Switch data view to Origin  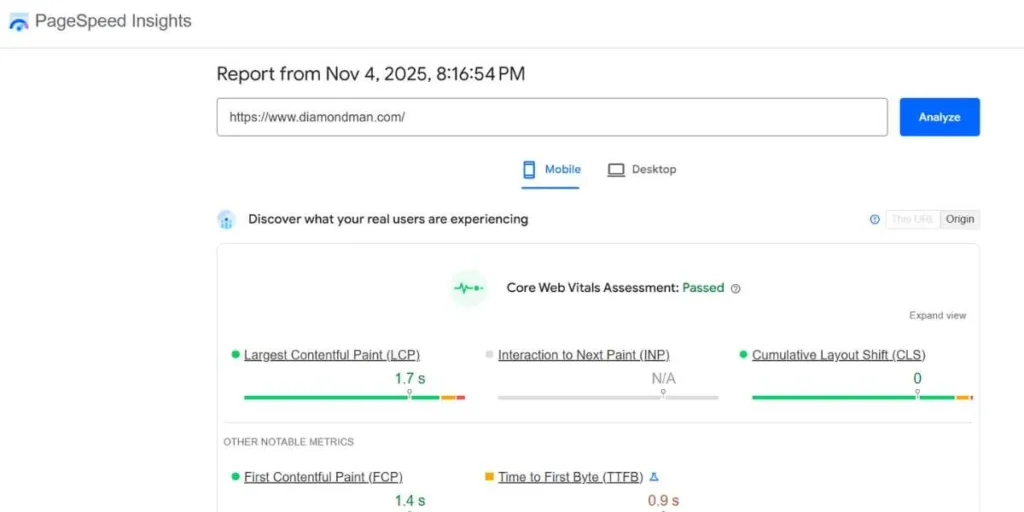(x=960, y=220)
